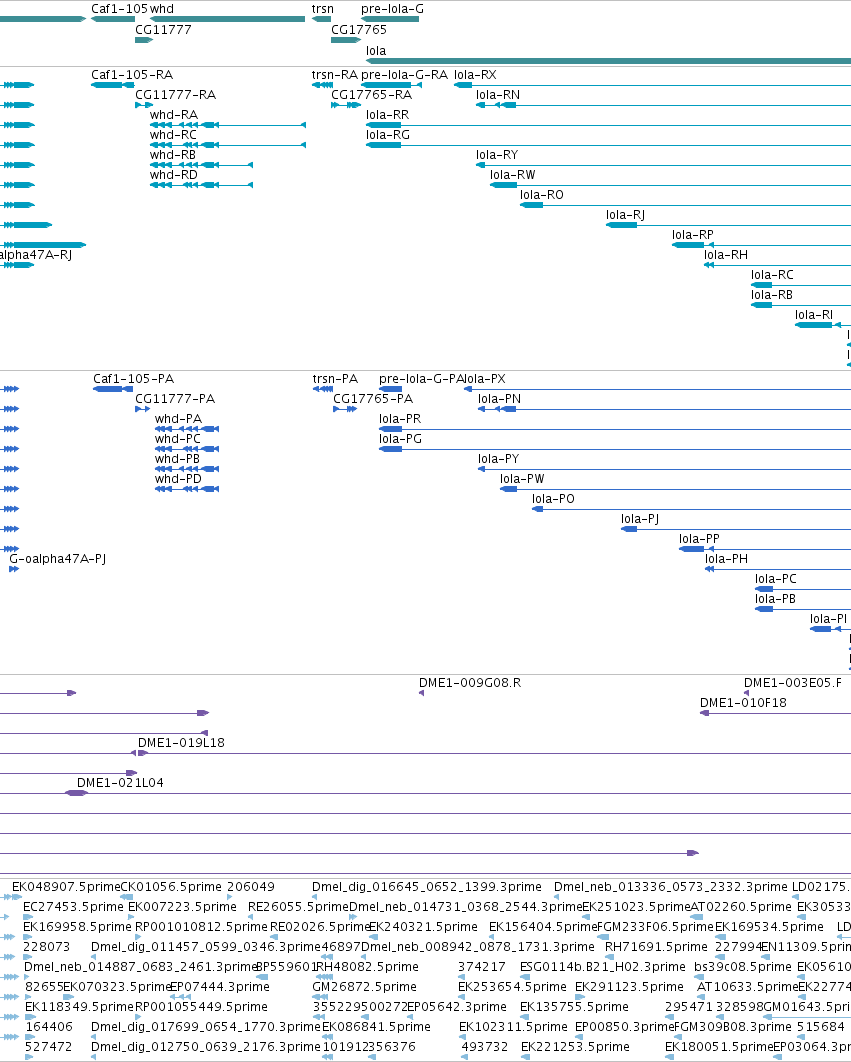Open the pre-lola-G gene feature

pos(390,19)
